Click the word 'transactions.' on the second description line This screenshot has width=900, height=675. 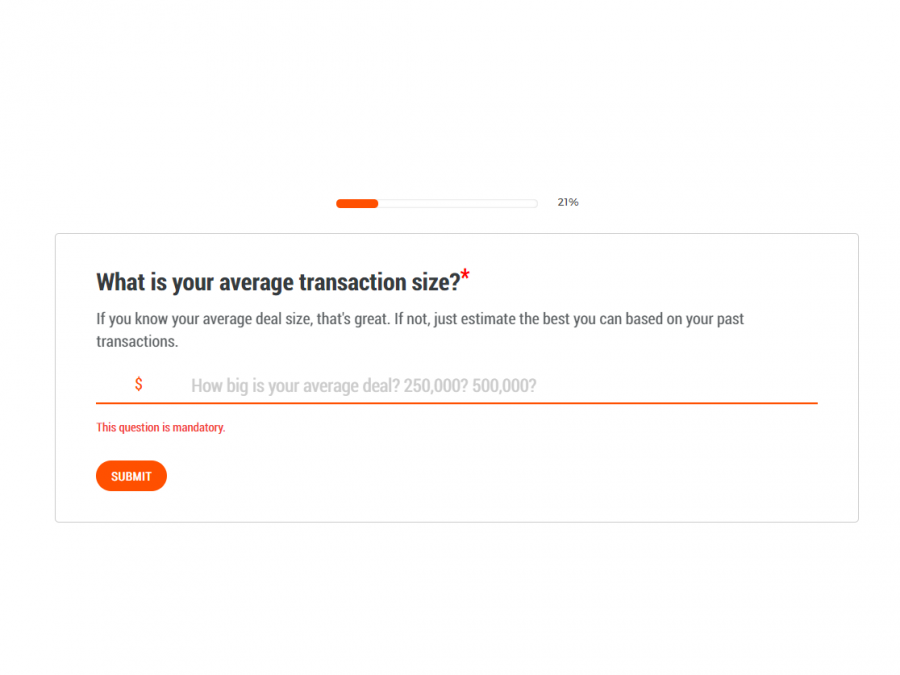tap(137, 341)
